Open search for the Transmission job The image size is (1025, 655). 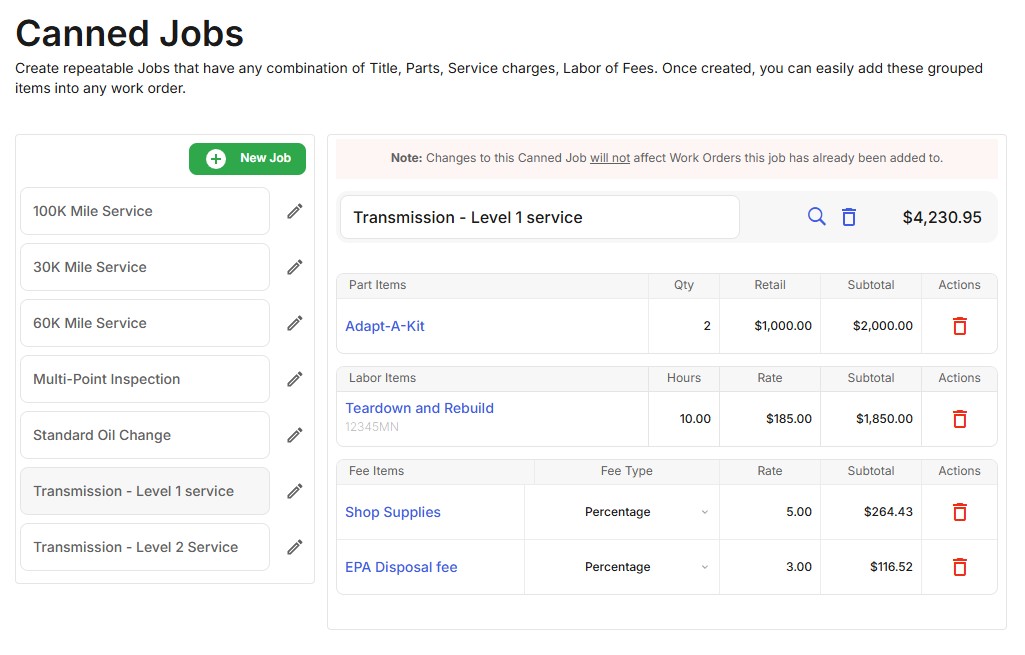(816, 216)
